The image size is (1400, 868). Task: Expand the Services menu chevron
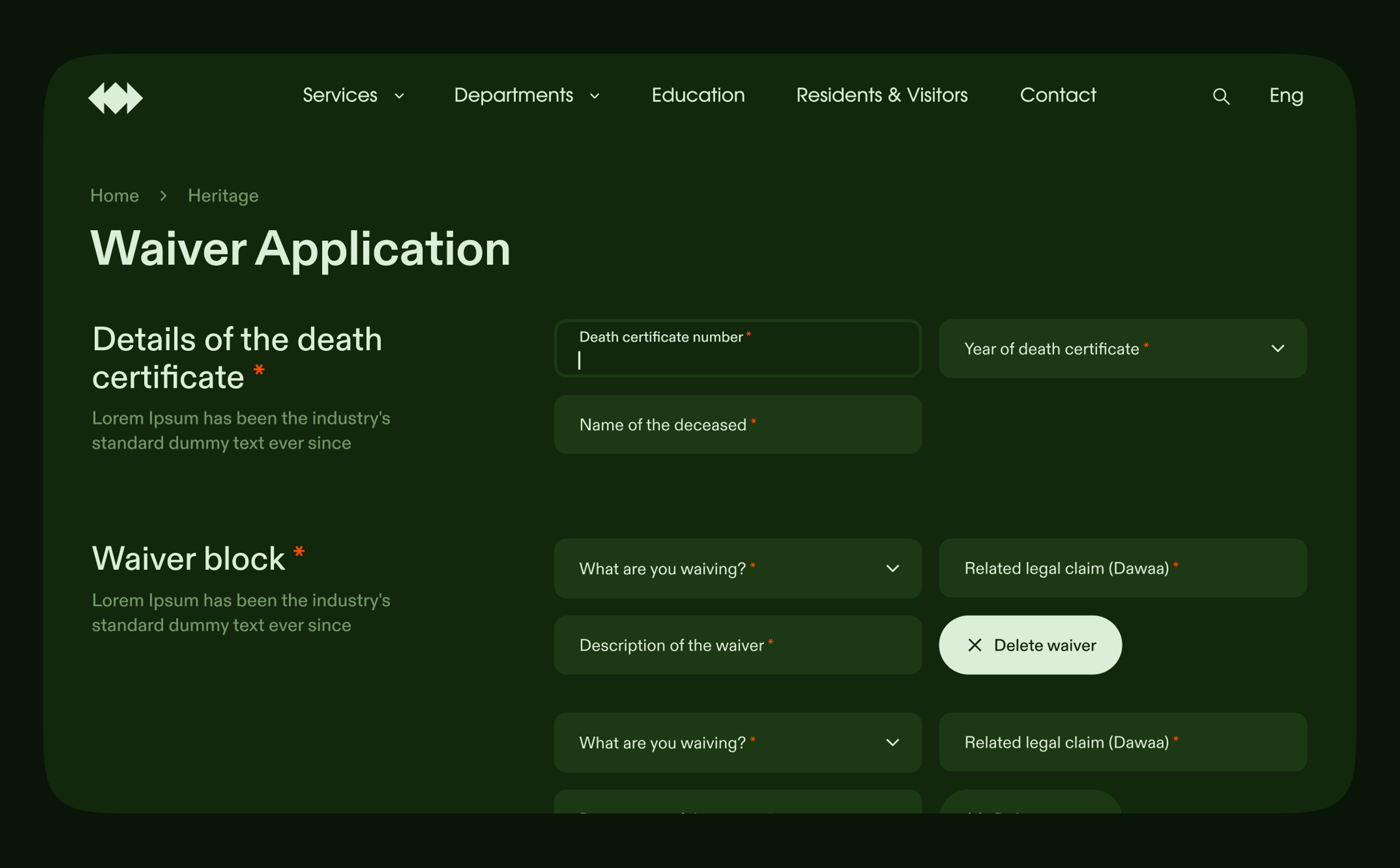pos(399,96)
